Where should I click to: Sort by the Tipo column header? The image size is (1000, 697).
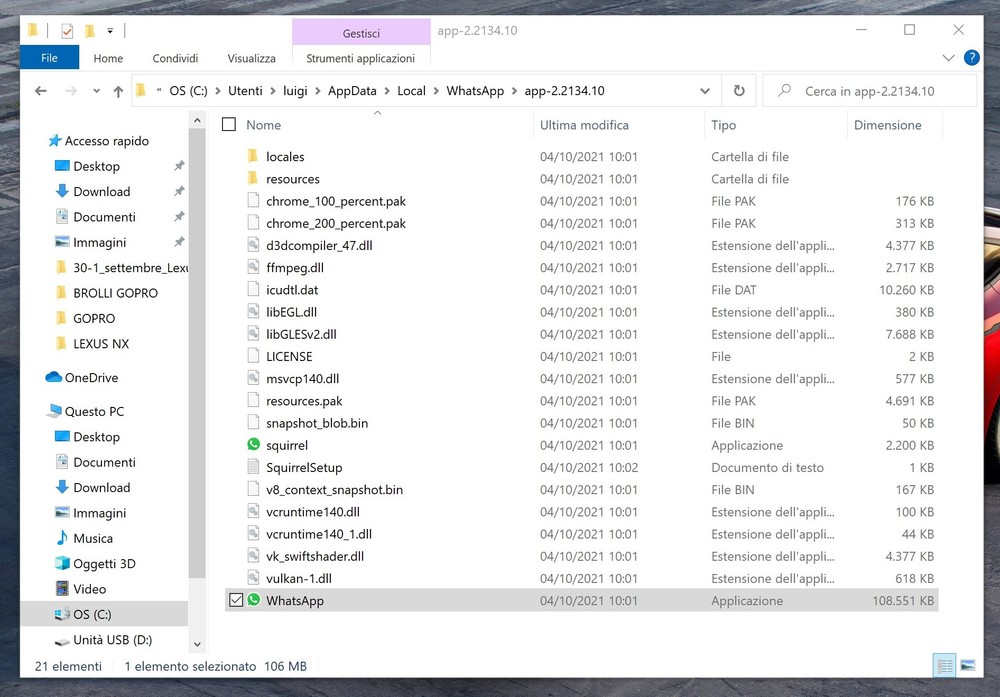coord(723,125)
